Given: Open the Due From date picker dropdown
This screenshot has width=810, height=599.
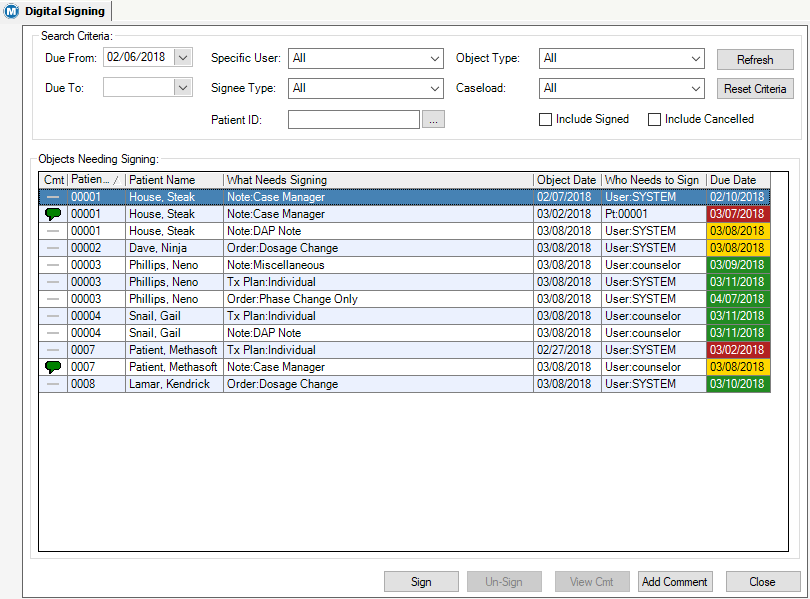Looking at the screenshot, I should click(x=183, y=57).
